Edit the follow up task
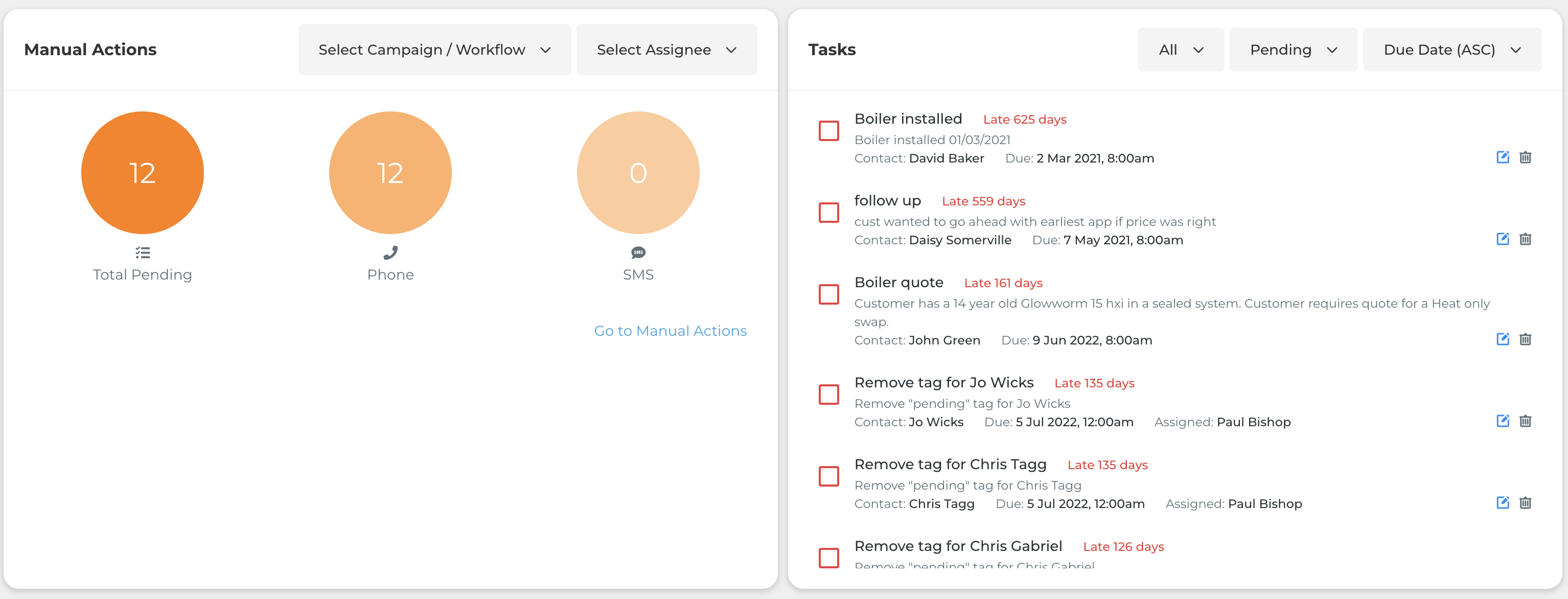 pos(1502,239)
